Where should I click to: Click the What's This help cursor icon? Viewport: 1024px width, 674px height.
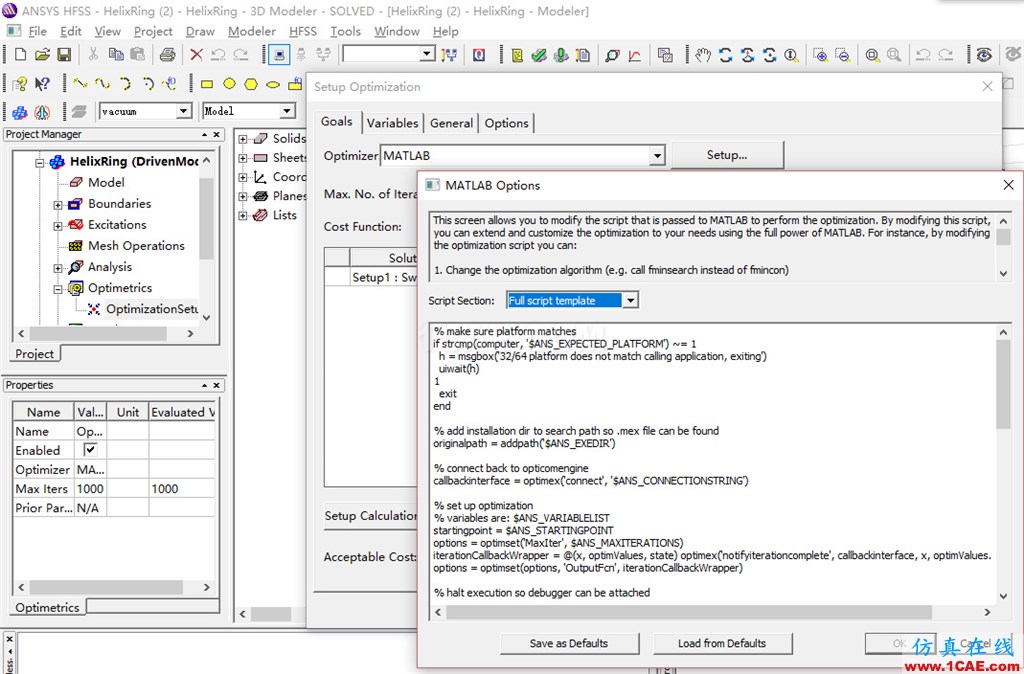[x=42, y=84]
